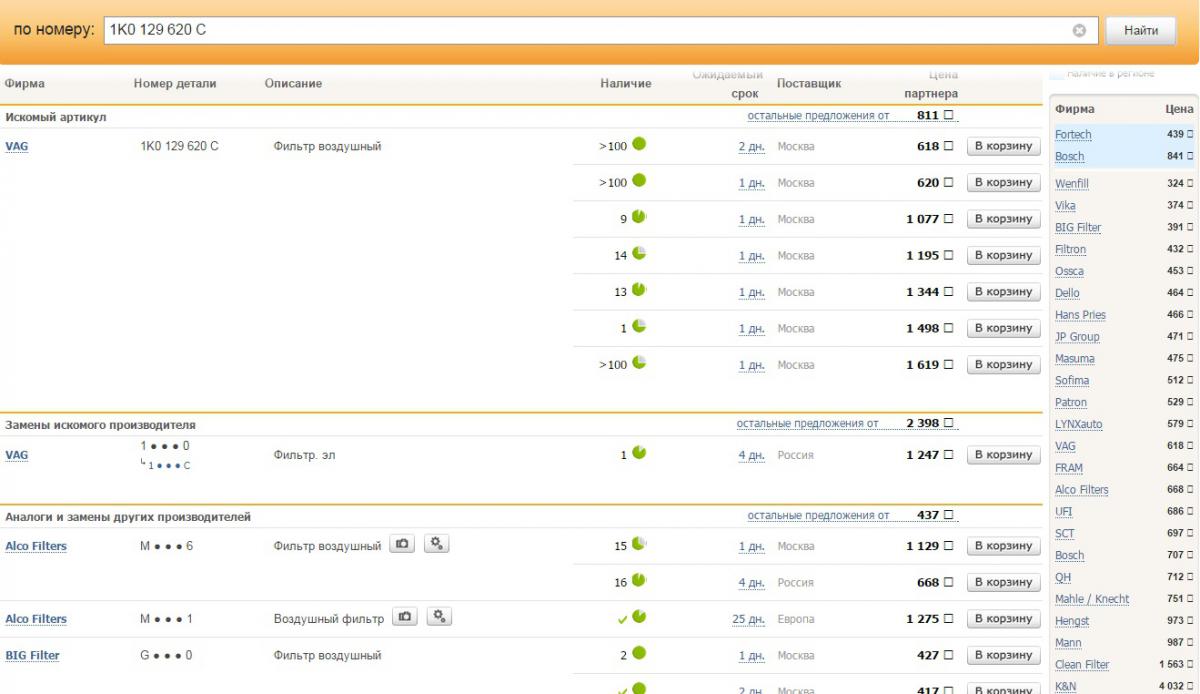Image resolution: width=1200 pixels, height=694 pixels.
Task: Open replacement part number 1•••C link
Action: pos(169,465)
